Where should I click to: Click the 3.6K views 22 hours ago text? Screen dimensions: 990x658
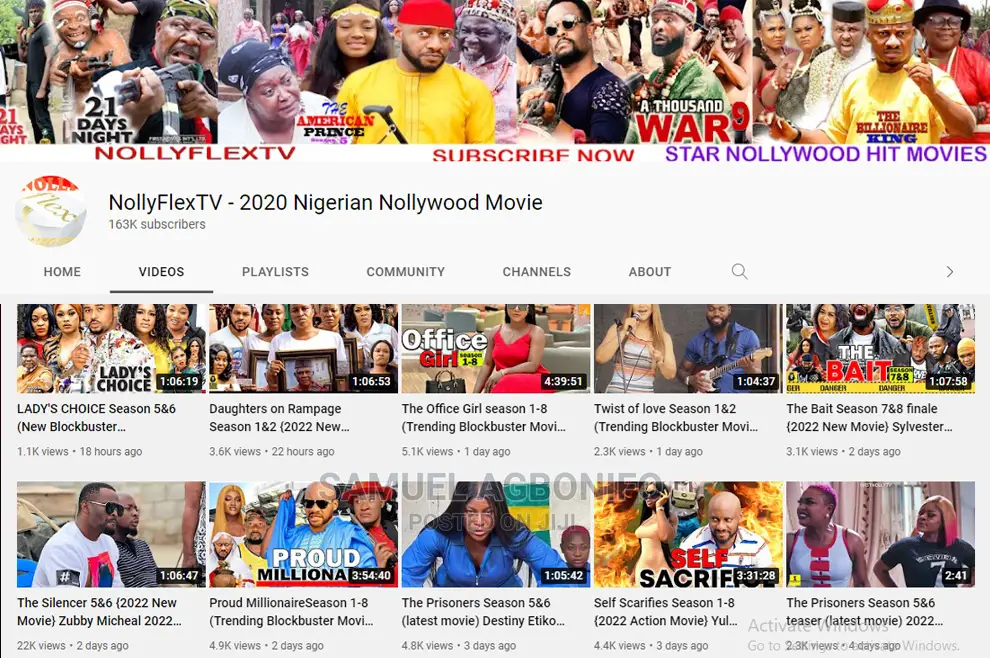click(272, 452)
